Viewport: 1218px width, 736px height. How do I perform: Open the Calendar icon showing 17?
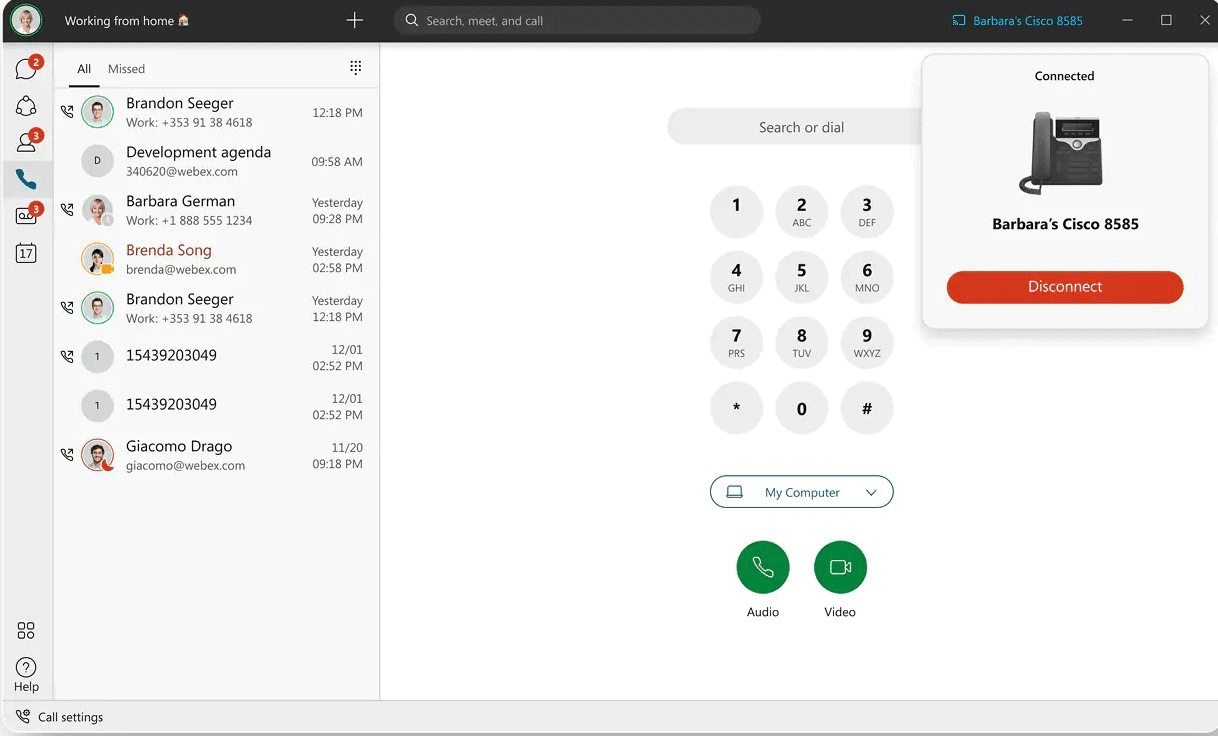[26, 253]
